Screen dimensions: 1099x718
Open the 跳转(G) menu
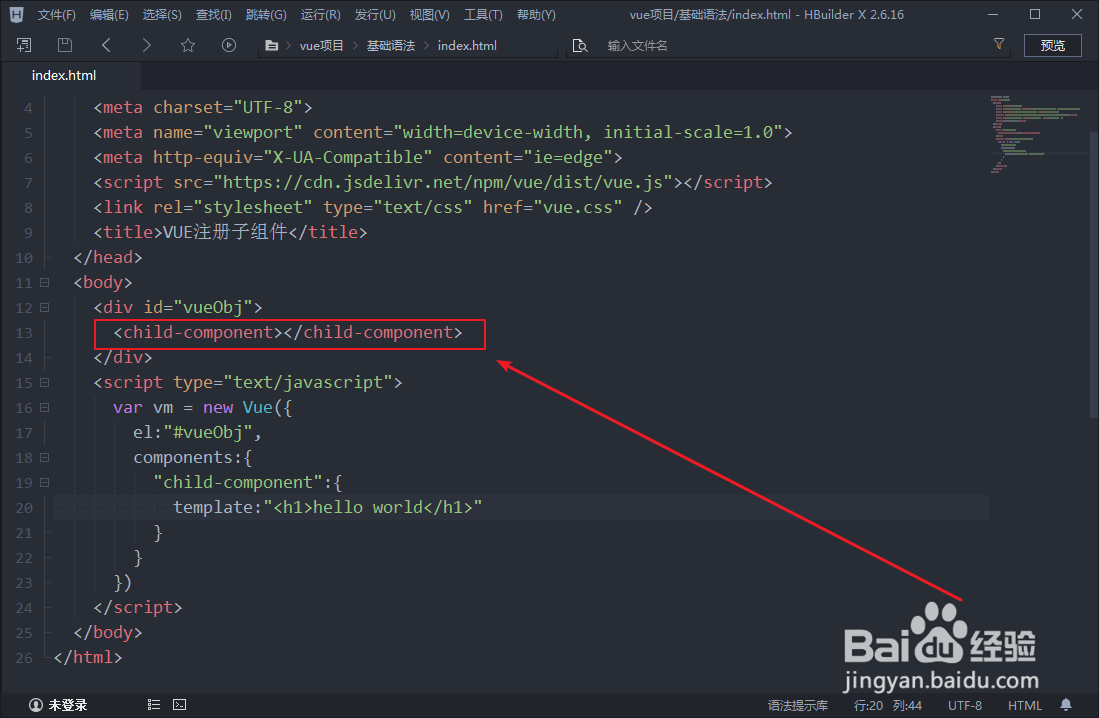tap(266, 15)
